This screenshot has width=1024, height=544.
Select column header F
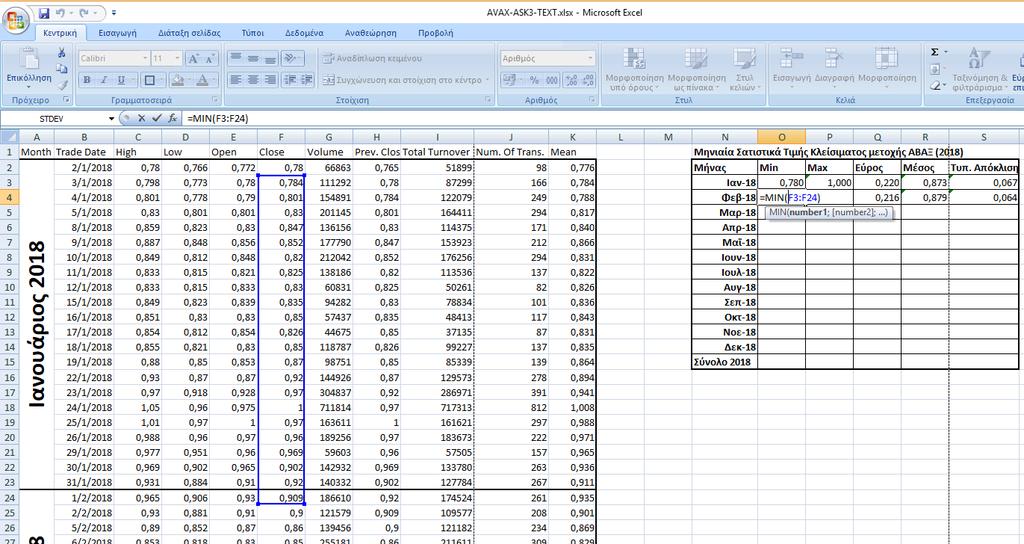[x=281, y=137]
